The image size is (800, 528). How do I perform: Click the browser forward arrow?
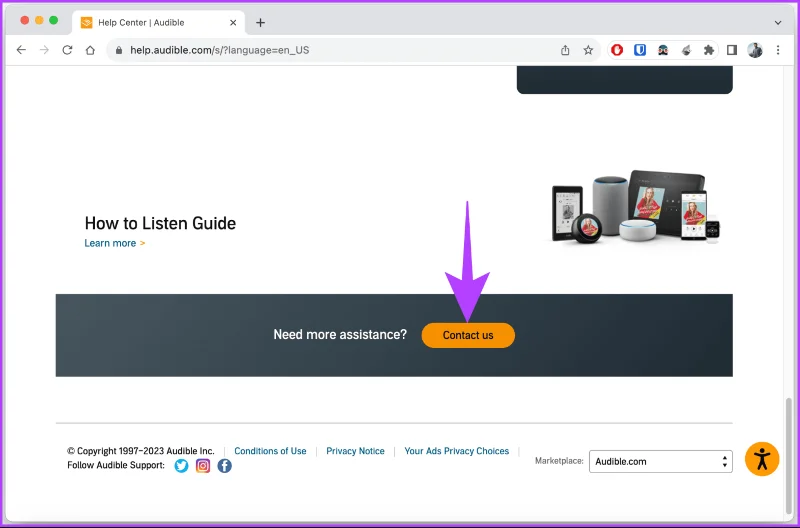coord(44,50)
